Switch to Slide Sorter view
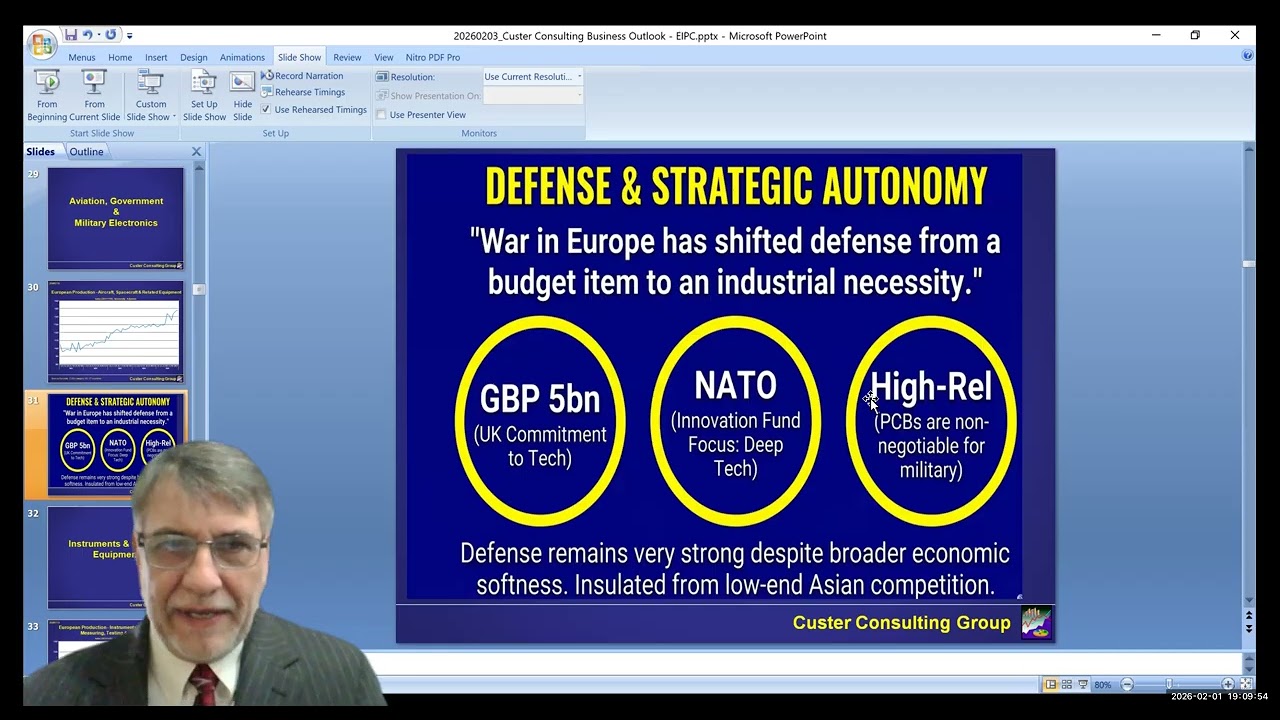Image resolution: width=1280 pixels, height=720 pixels. tap(1067, 684)
